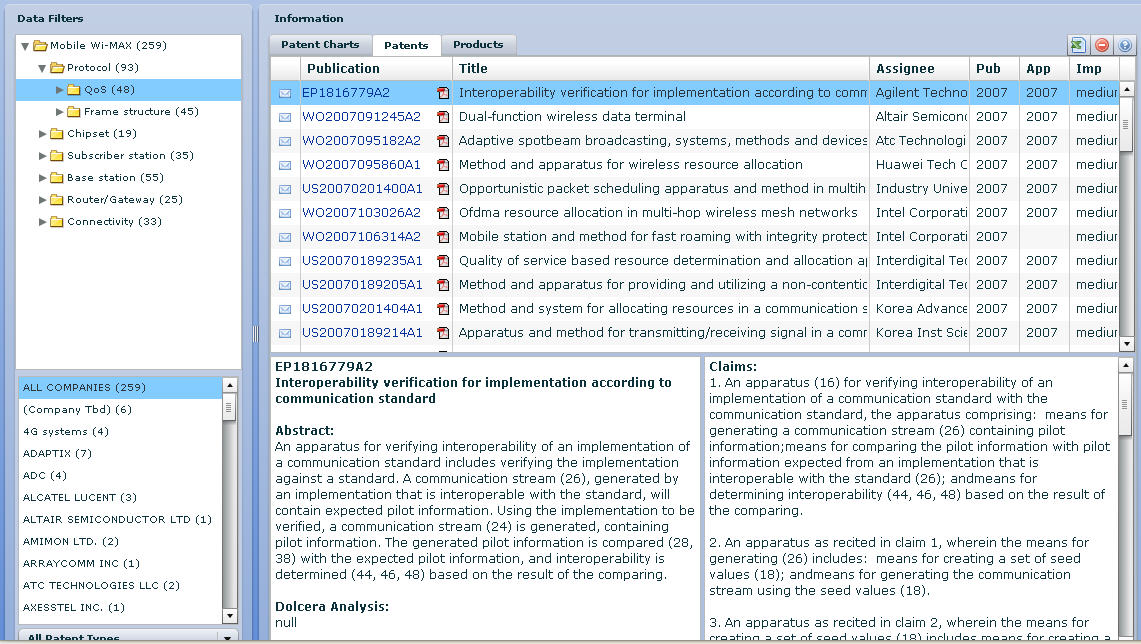Switch to the Products tab

click(478, 45)
